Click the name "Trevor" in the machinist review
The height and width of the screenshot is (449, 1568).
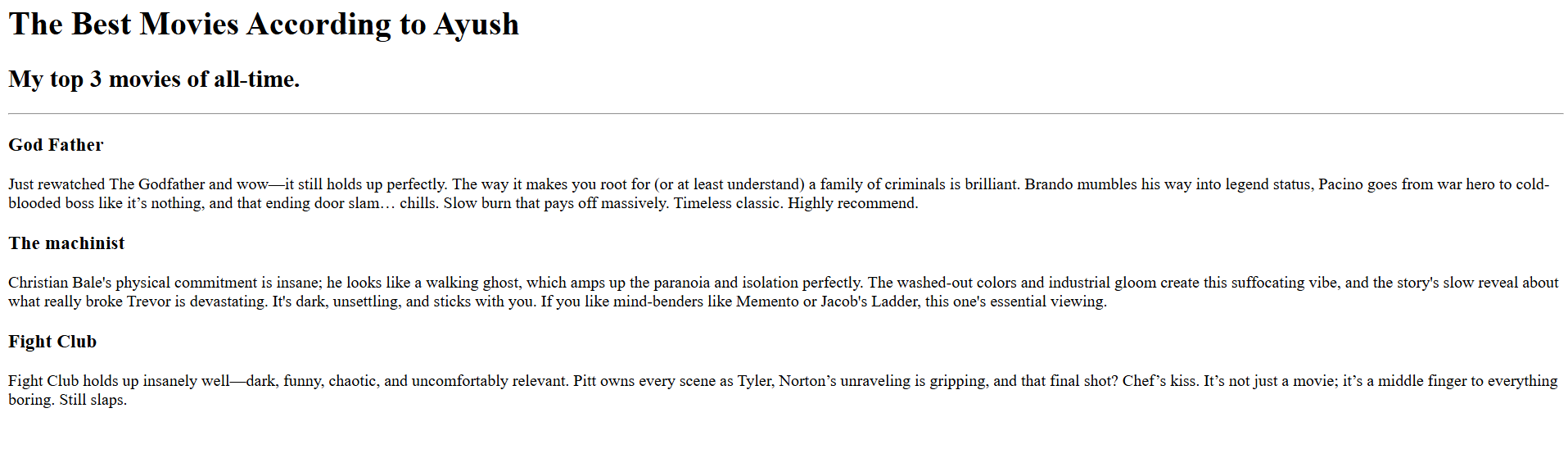pyautogui.click(x=147, y=302)
